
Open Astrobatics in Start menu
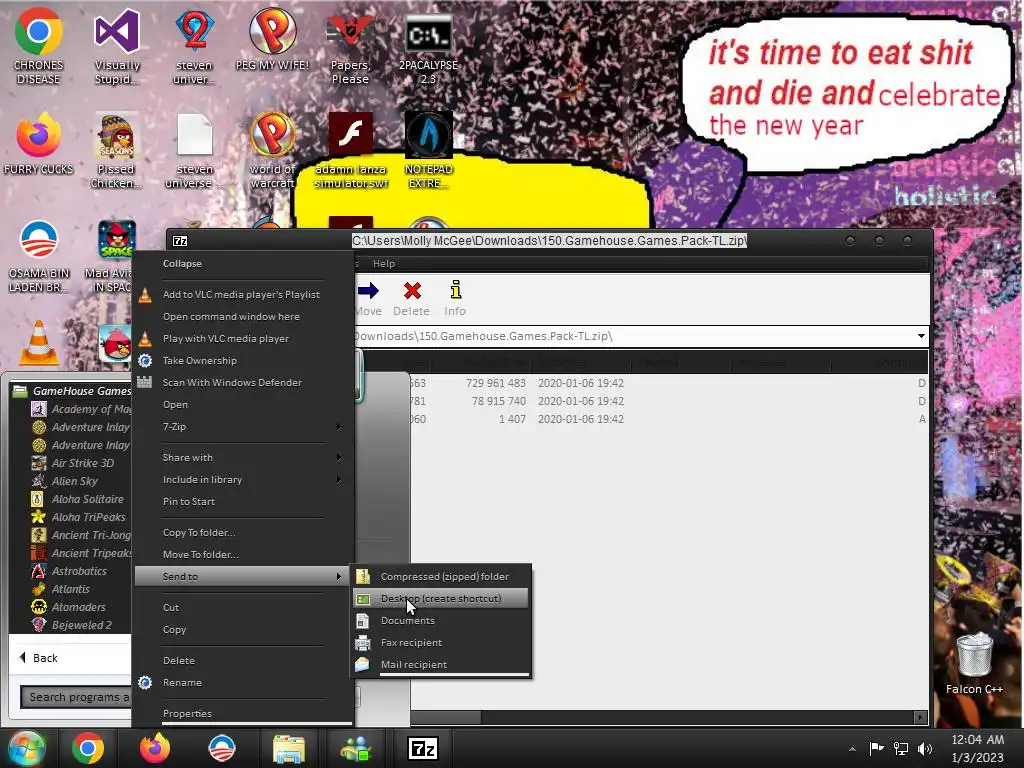(x=69, y=571)
